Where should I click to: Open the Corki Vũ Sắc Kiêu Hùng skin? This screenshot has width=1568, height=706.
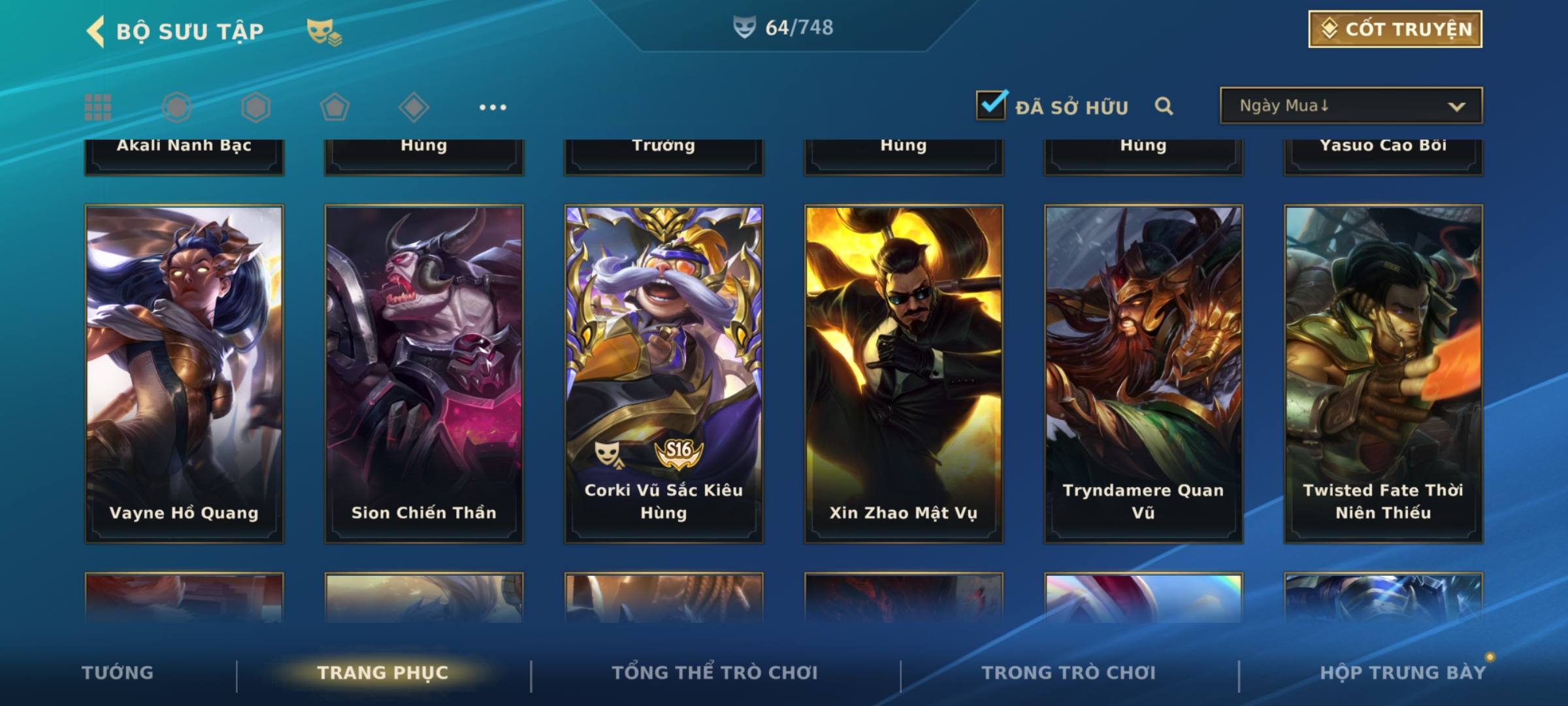664,374
